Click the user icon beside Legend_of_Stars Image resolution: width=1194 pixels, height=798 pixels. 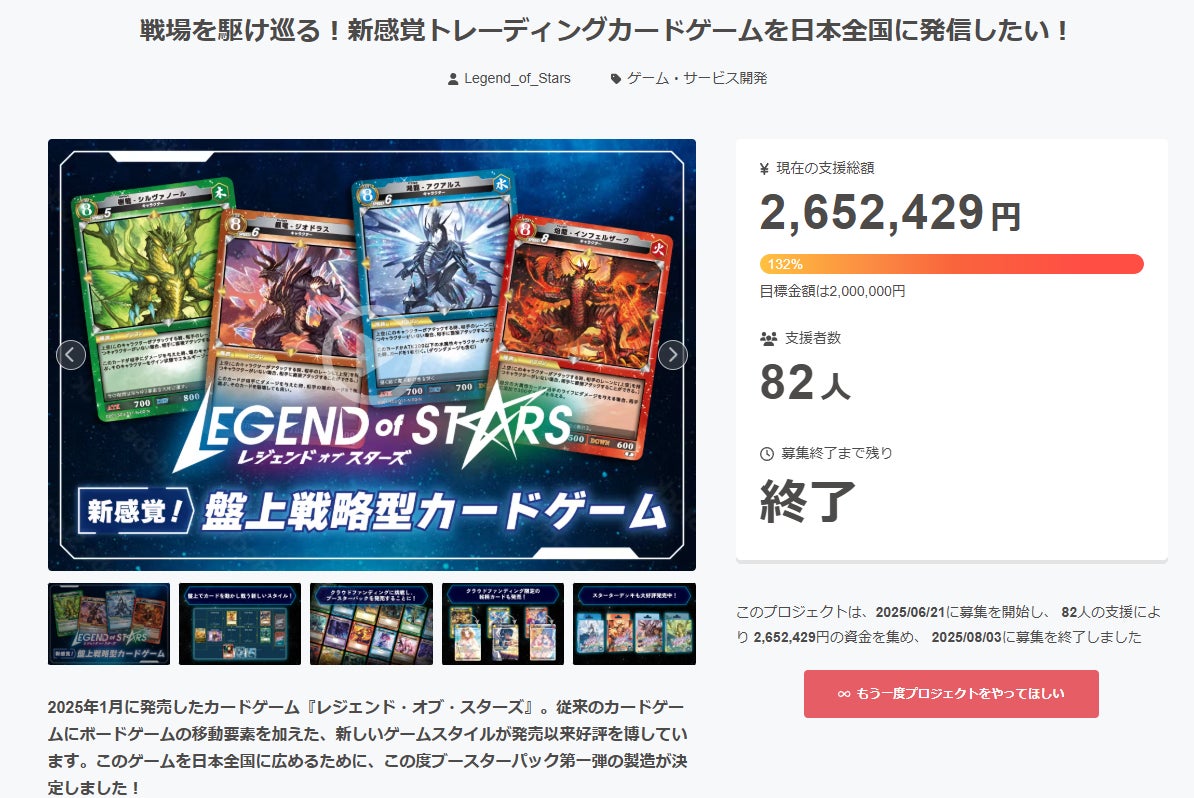(x=453, y=78)
